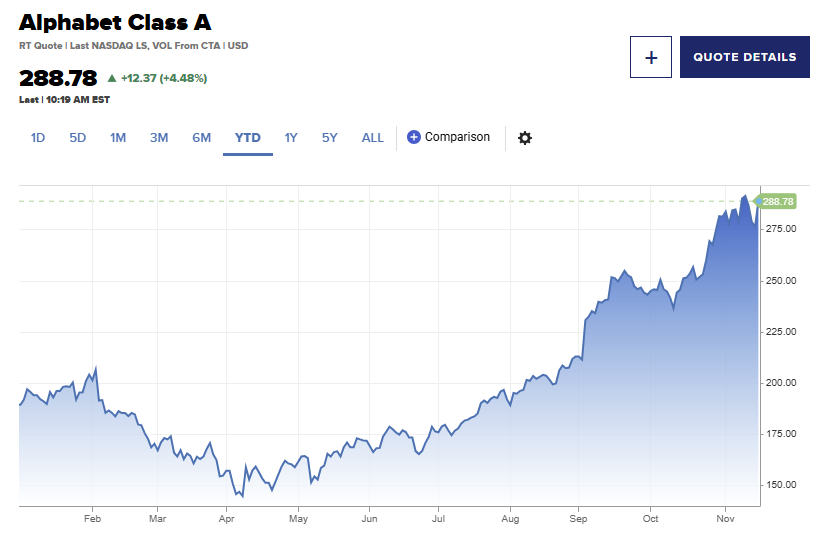Viewport: 833px width, 535px height.
Task: Click the Alphabet Class A title
Action: pos(115,22)
